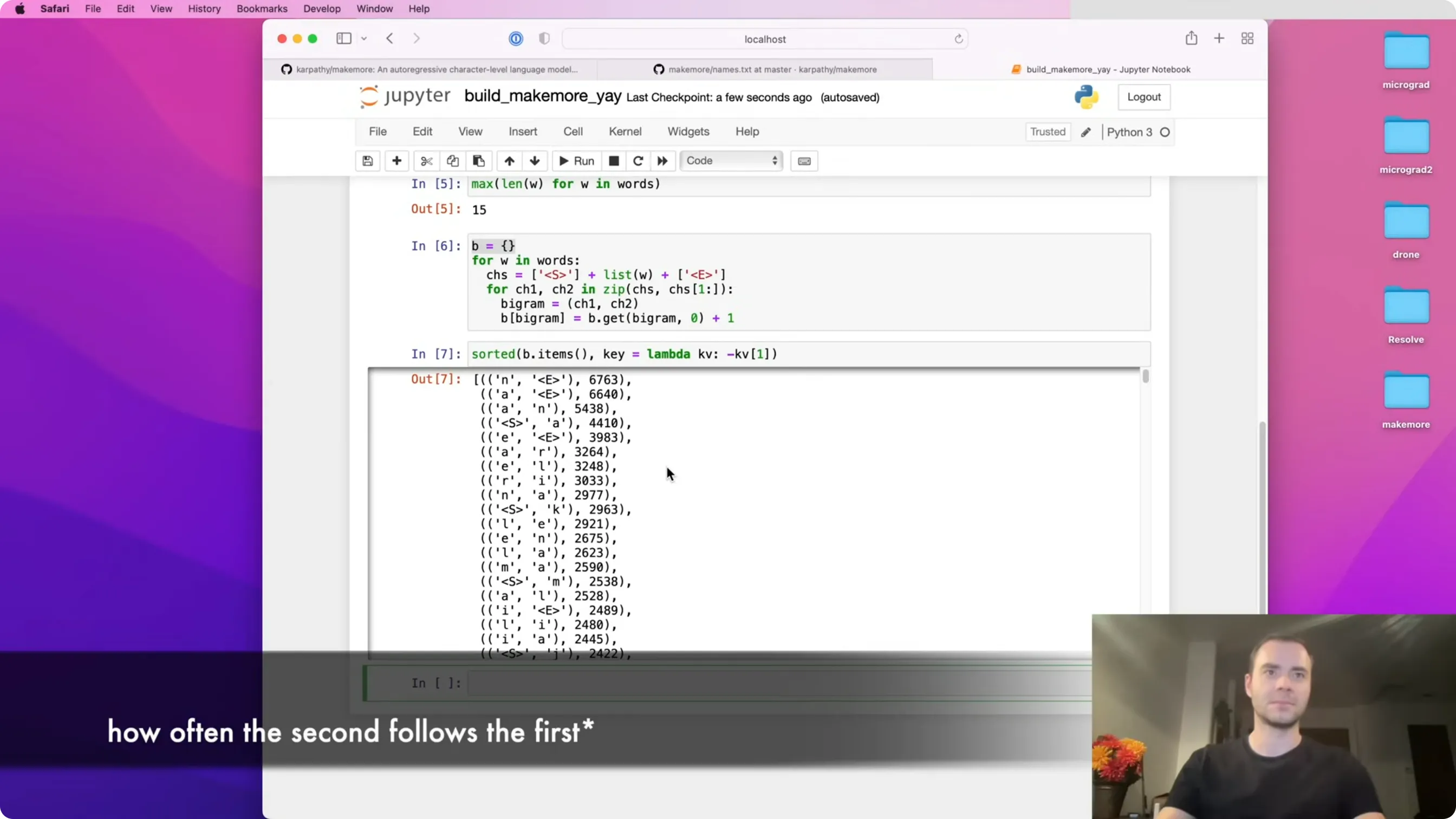1456x819 pixels.
Task: Interrupt the kernel with the stop square icon
Action: 614,161
